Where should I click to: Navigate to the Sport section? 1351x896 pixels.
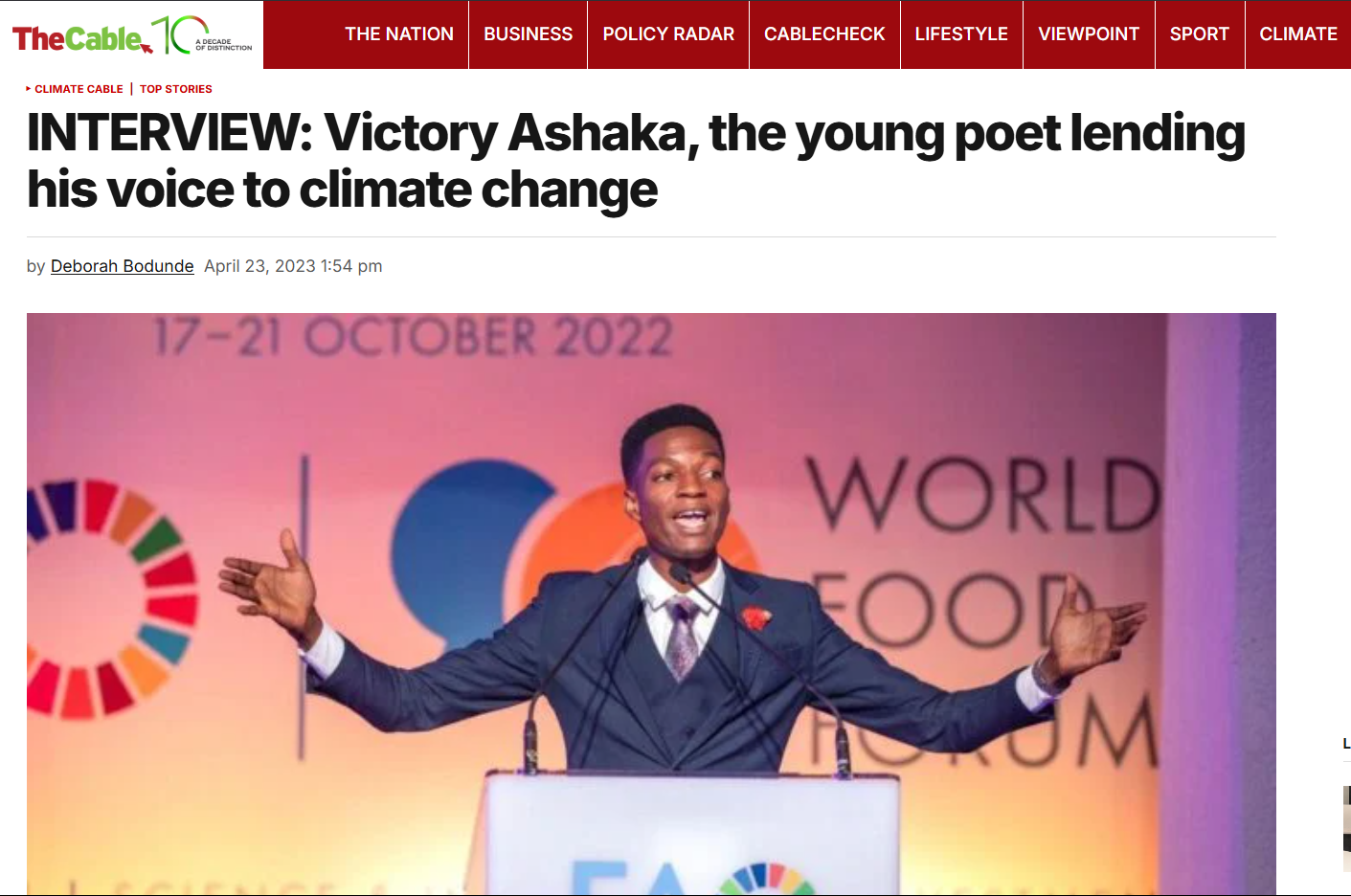pos(1199,34)
